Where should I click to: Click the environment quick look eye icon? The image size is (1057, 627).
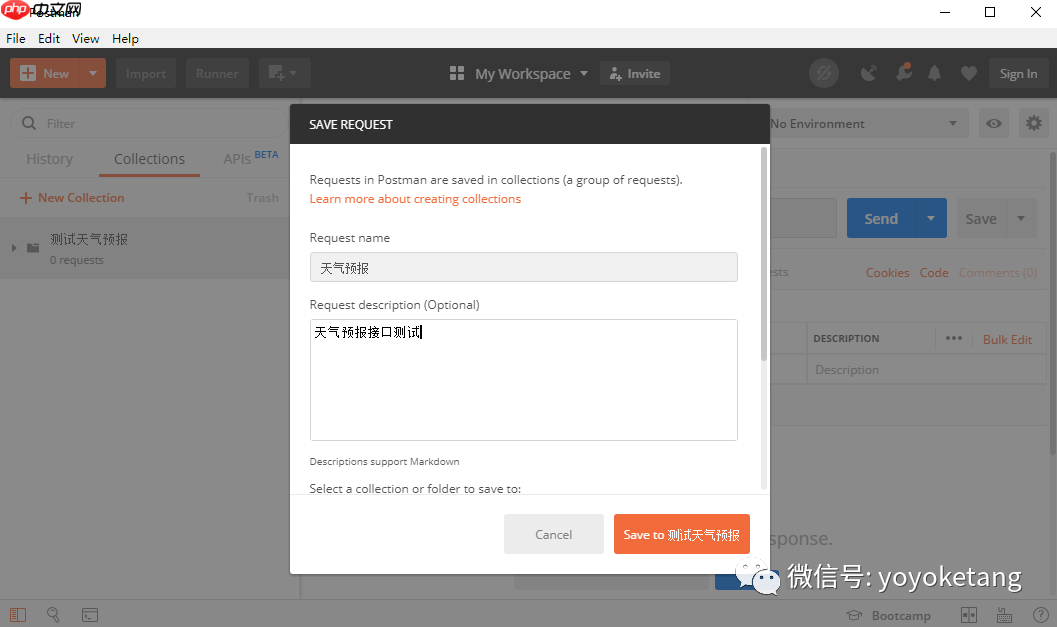click(994, 123)
